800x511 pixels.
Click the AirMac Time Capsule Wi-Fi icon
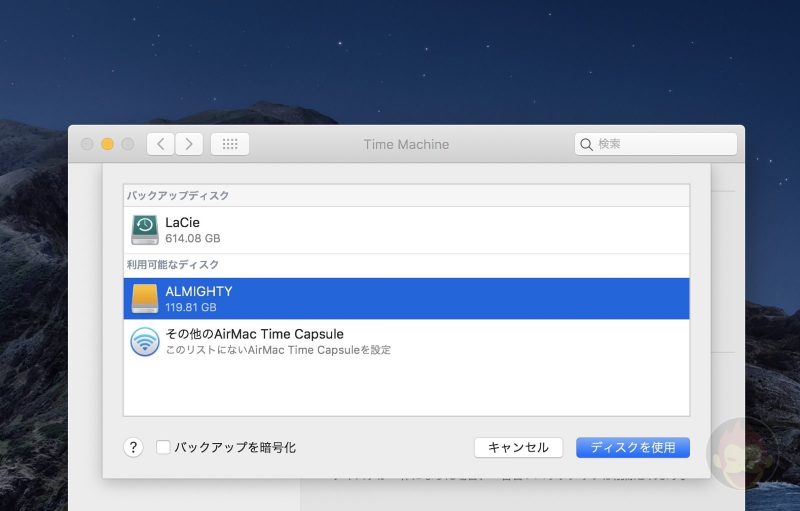click(x=145, y=341)
